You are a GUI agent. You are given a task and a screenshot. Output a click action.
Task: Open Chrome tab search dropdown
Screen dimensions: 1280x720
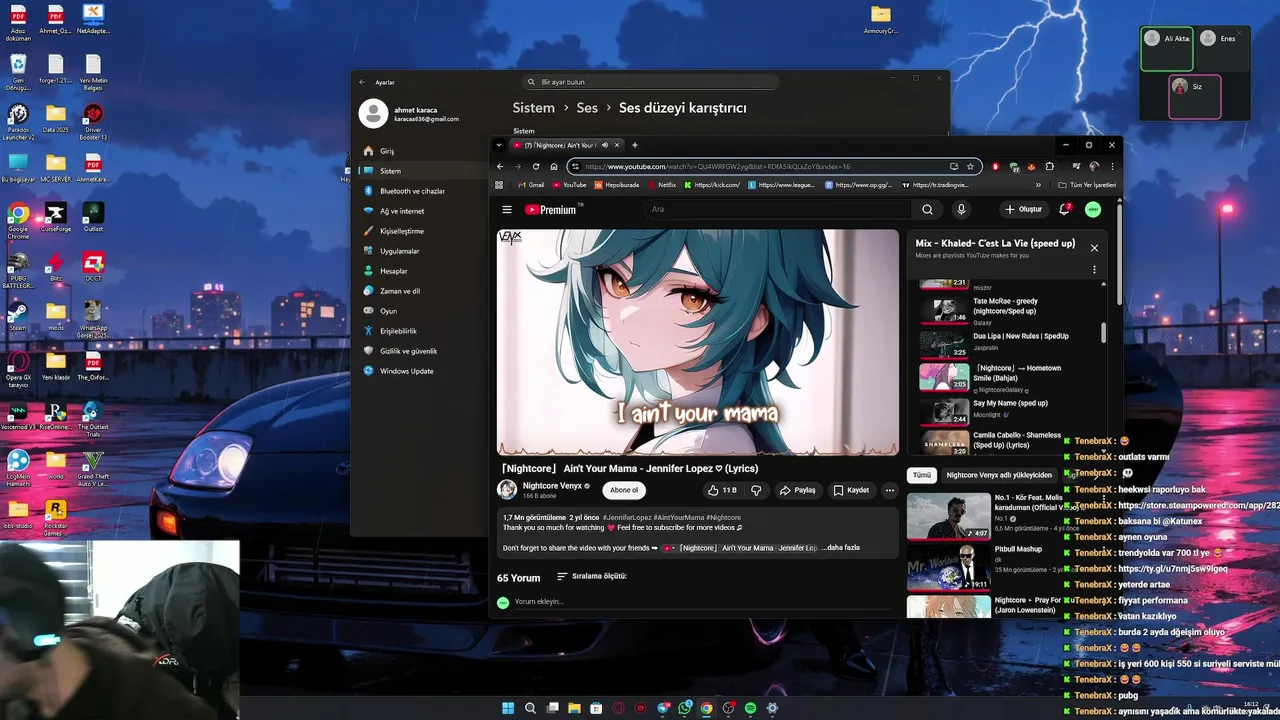click(x=499, y=145)
